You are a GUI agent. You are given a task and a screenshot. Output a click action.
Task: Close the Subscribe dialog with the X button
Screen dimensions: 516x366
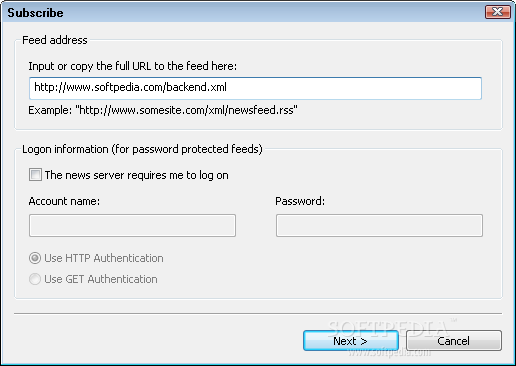pyautogui.click(x=498, y=12)
